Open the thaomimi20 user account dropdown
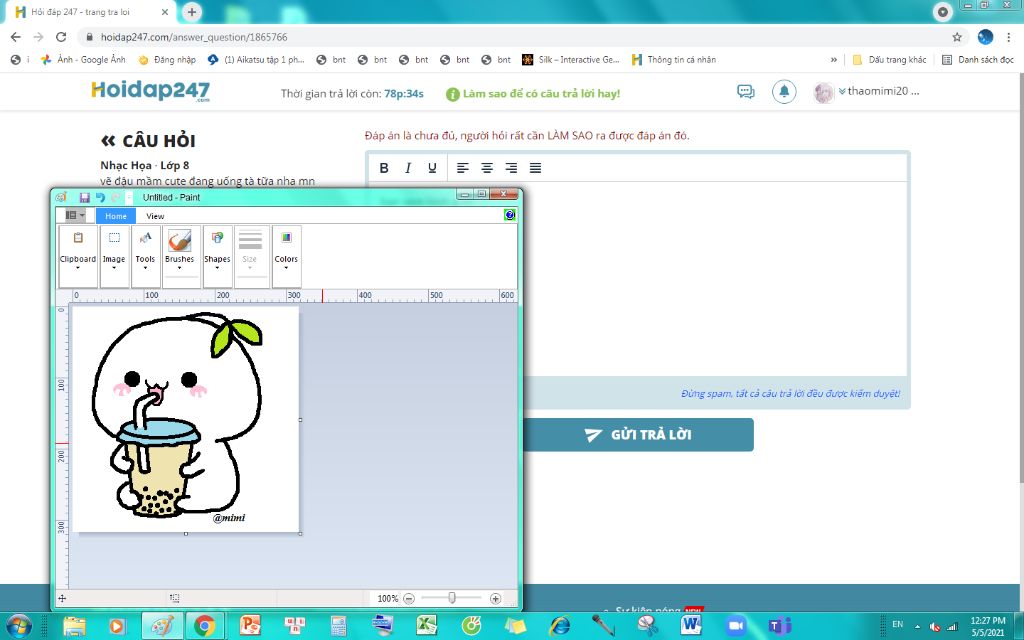The height and width of the screenshot is (640, 1024). pyautogui.click(x=867, y=91)
